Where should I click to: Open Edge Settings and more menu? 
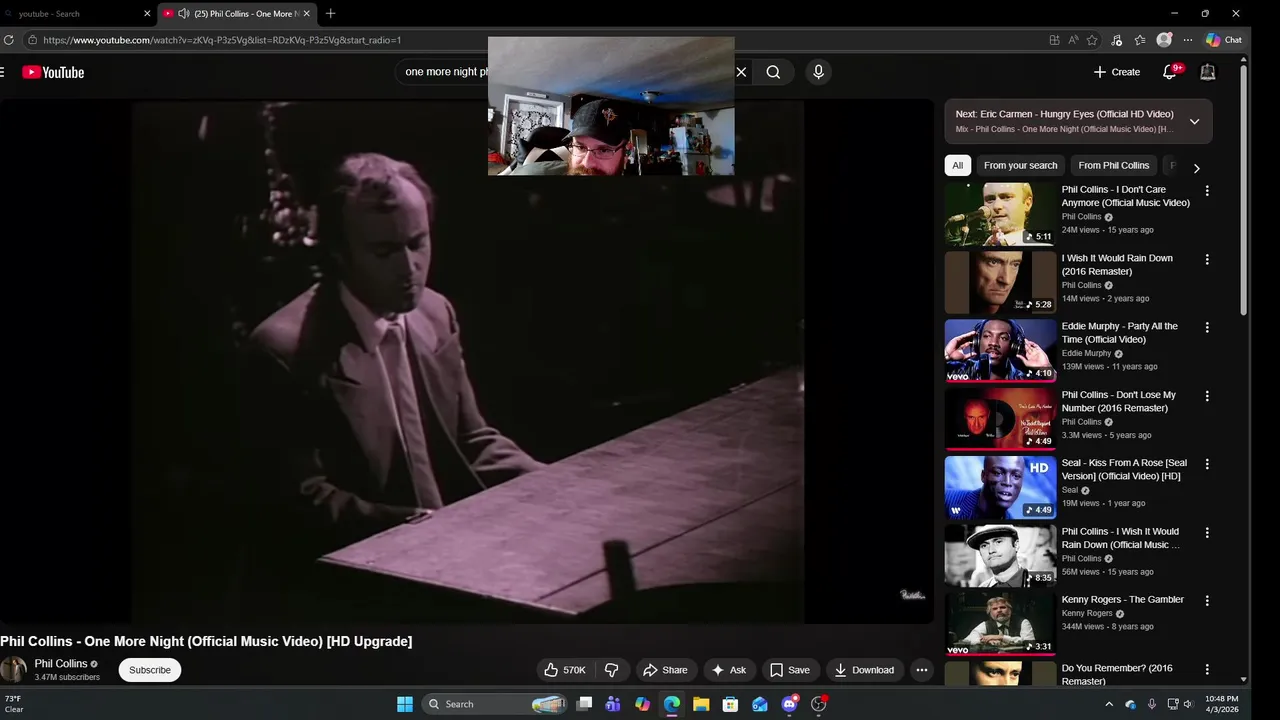[x=1188, y=40]
